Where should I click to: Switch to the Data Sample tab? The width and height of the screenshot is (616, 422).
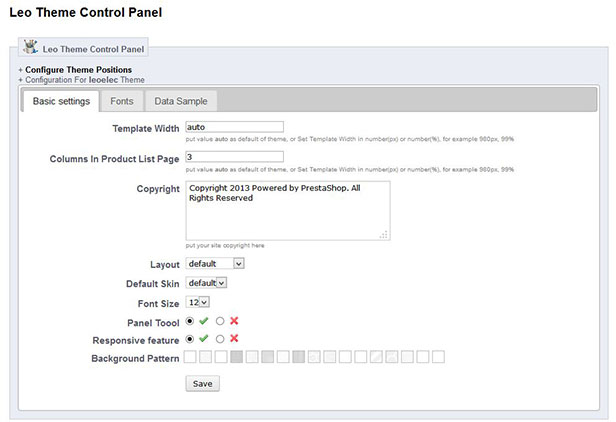[x=181, y=101]
